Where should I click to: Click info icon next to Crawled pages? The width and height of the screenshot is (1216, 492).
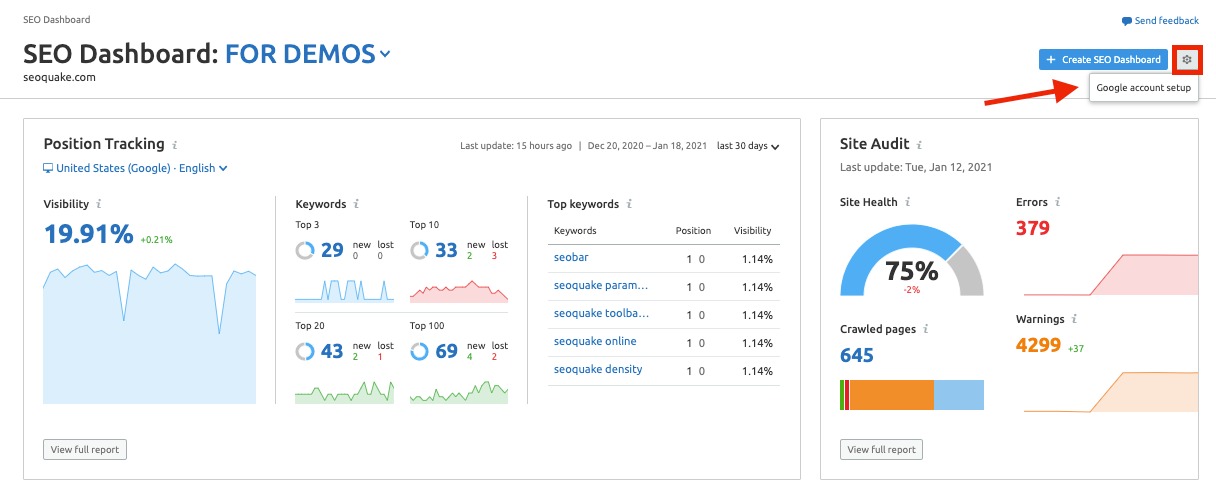[926, 329]
